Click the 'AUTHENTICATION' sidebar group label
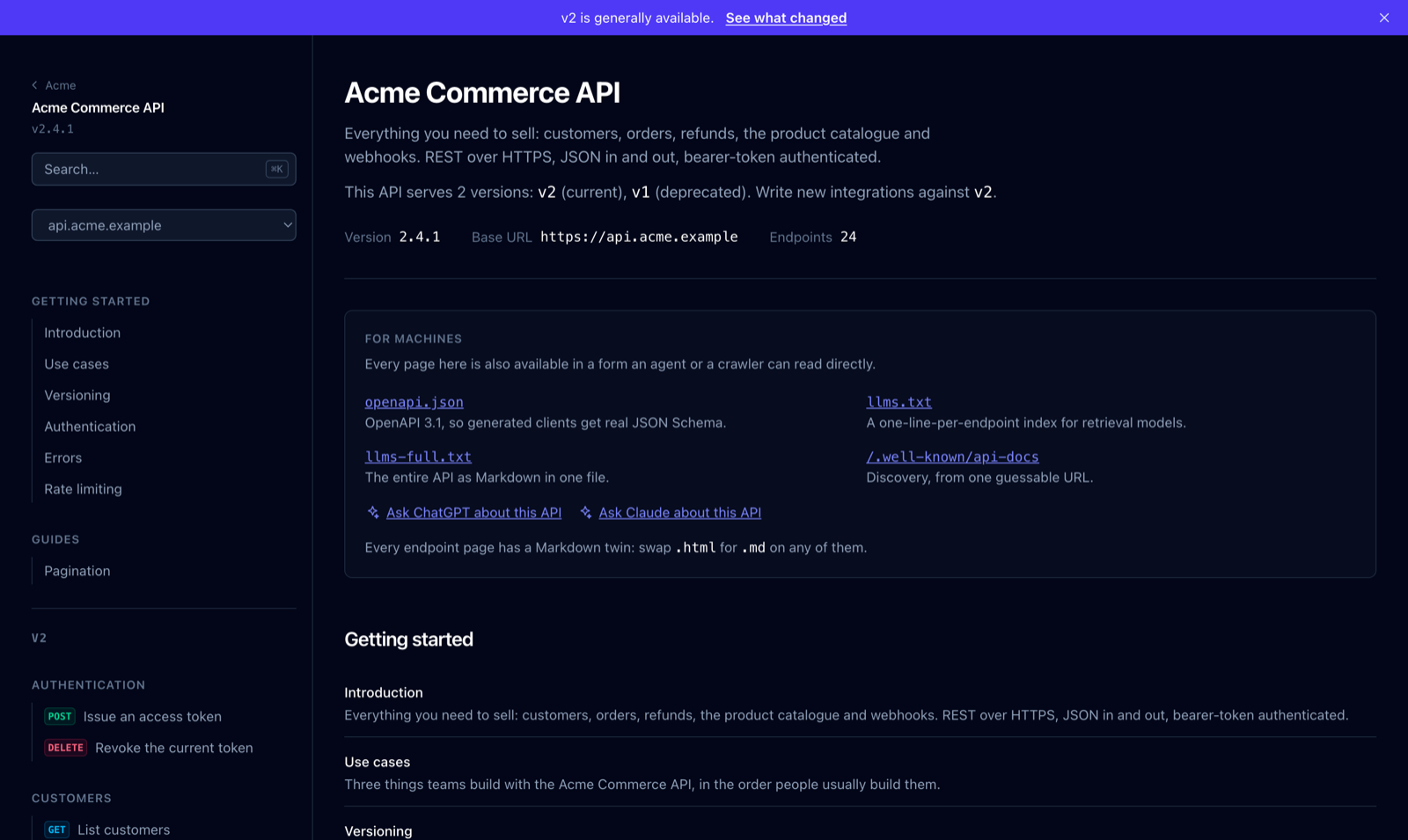The width and height of the screenshot is (1408, 840). [88, 685]
